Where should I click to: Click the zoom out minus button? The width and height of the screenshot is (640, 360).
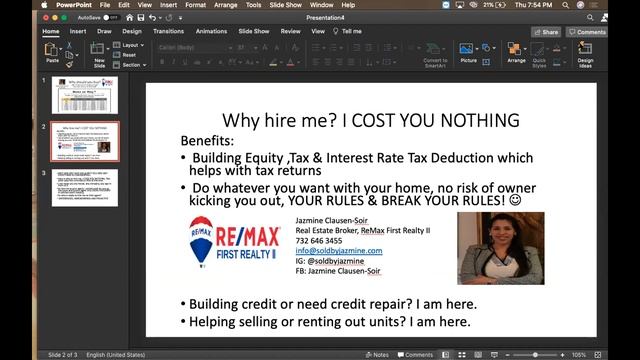(507, 355)
